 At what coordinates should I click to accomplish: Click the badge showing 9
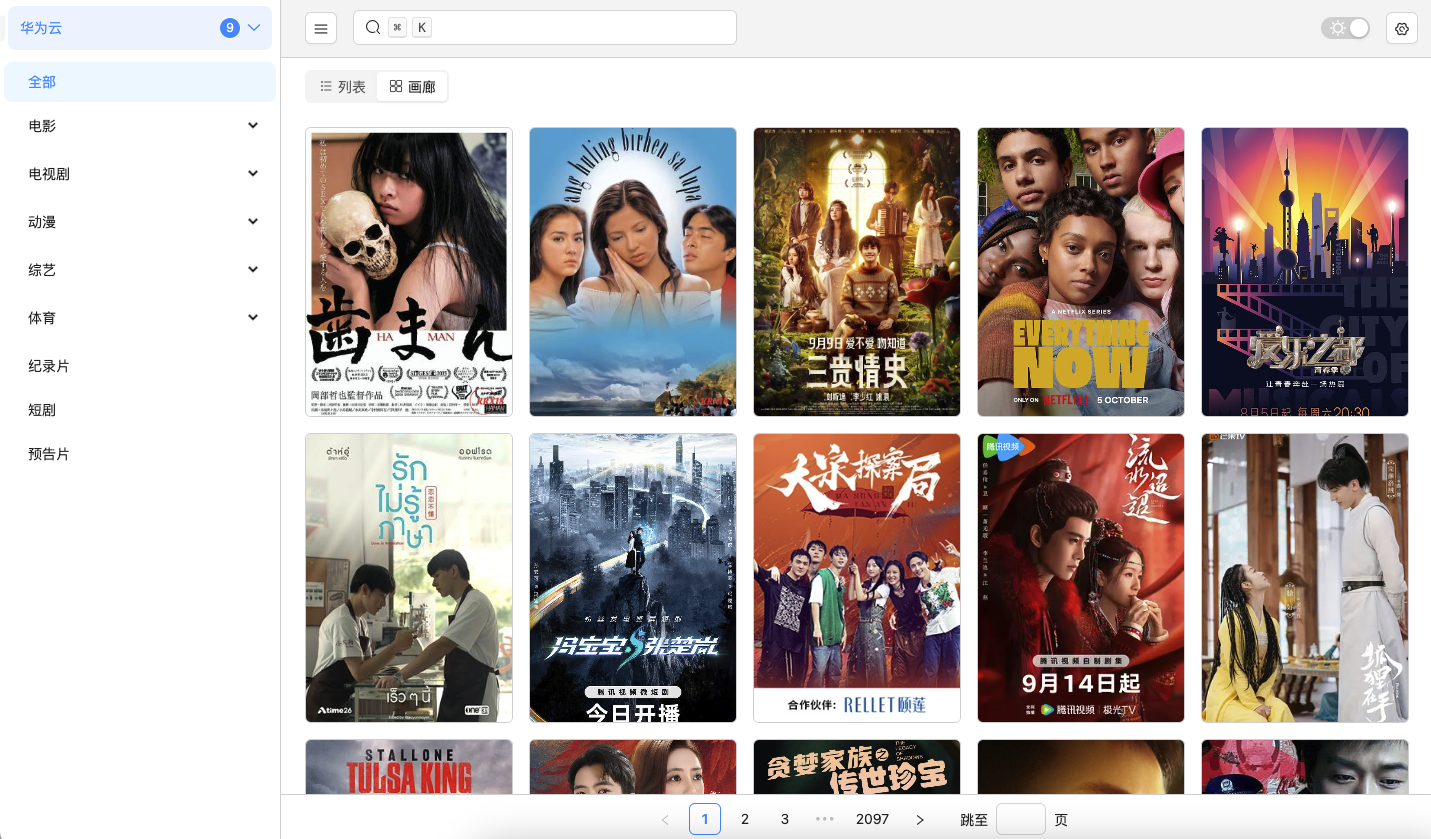(230, 28)
